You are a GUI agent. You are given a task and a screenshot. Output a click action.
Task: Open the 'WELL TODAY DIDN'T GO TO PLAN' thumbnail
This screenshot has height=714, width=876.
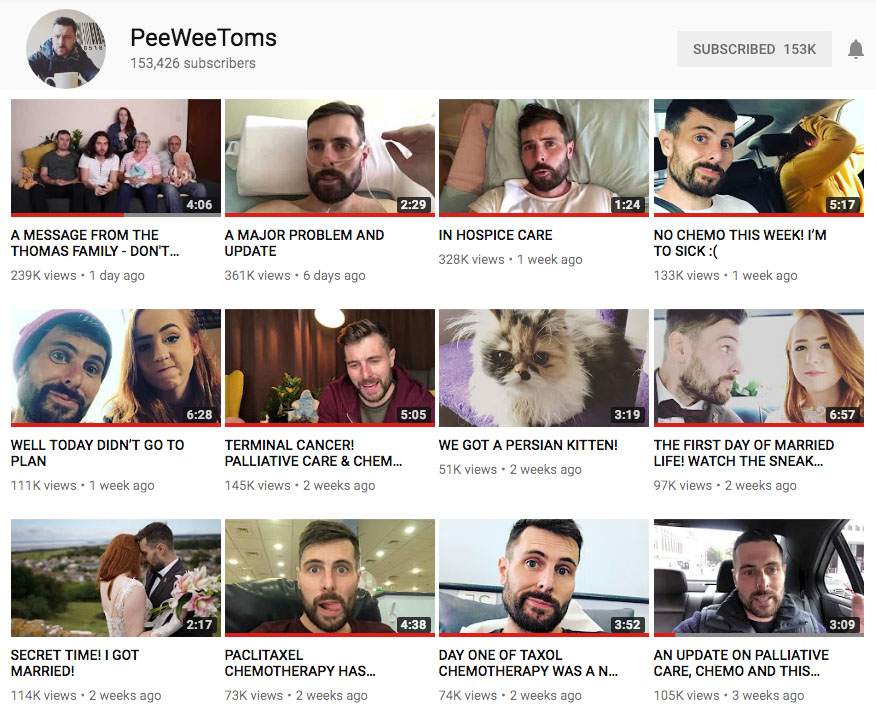click(116, 367)
